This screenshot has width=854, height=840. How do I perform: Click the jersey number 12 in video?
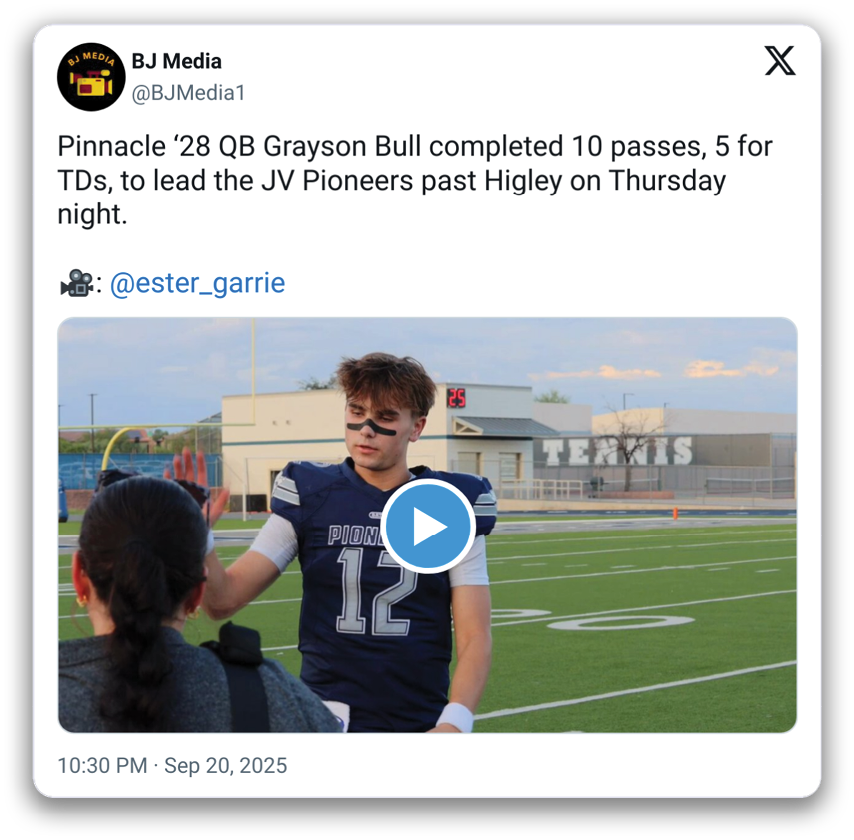point(375,591)
